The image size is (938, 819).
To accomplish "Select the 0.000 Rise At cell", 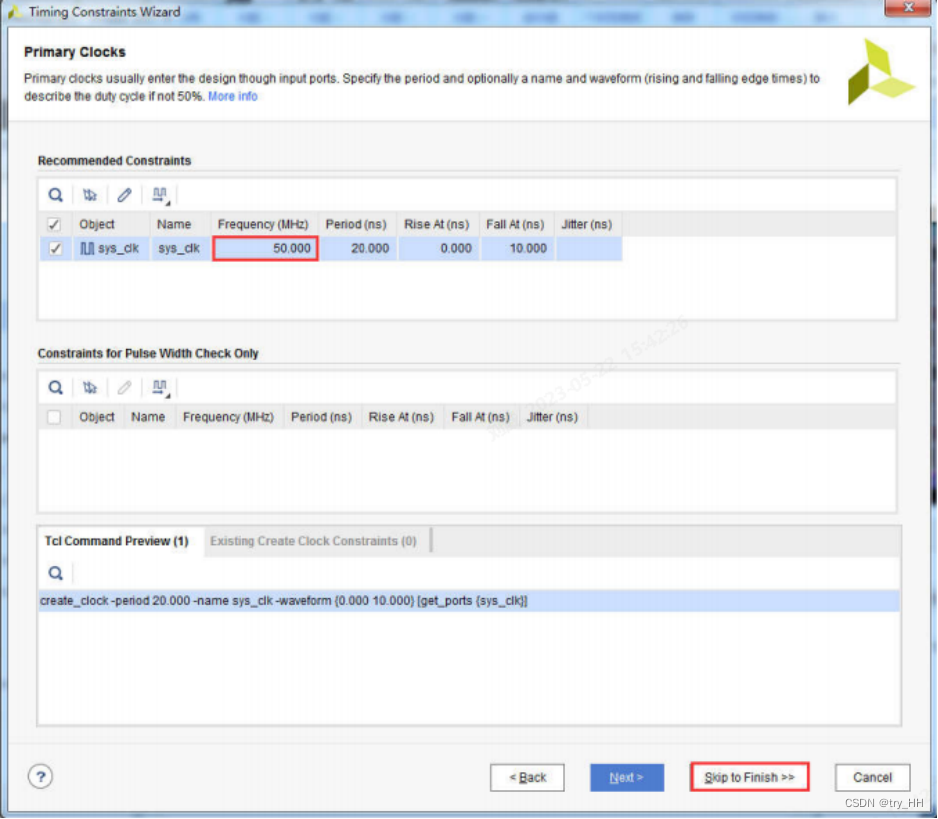I will coord(438,248).
